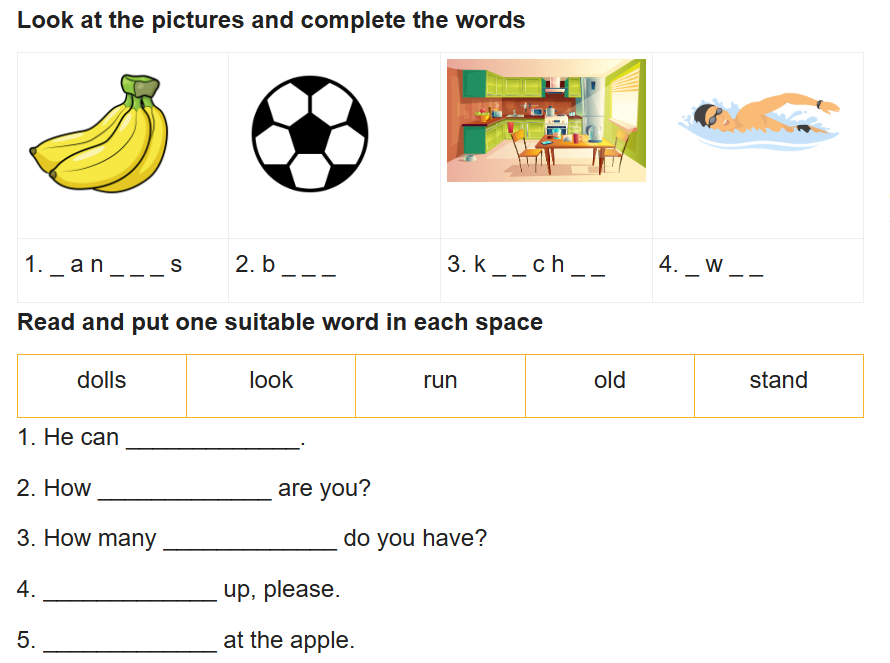Choose the word 'run' in word box
The image size is (890, 663).
(x=440, y=380)
